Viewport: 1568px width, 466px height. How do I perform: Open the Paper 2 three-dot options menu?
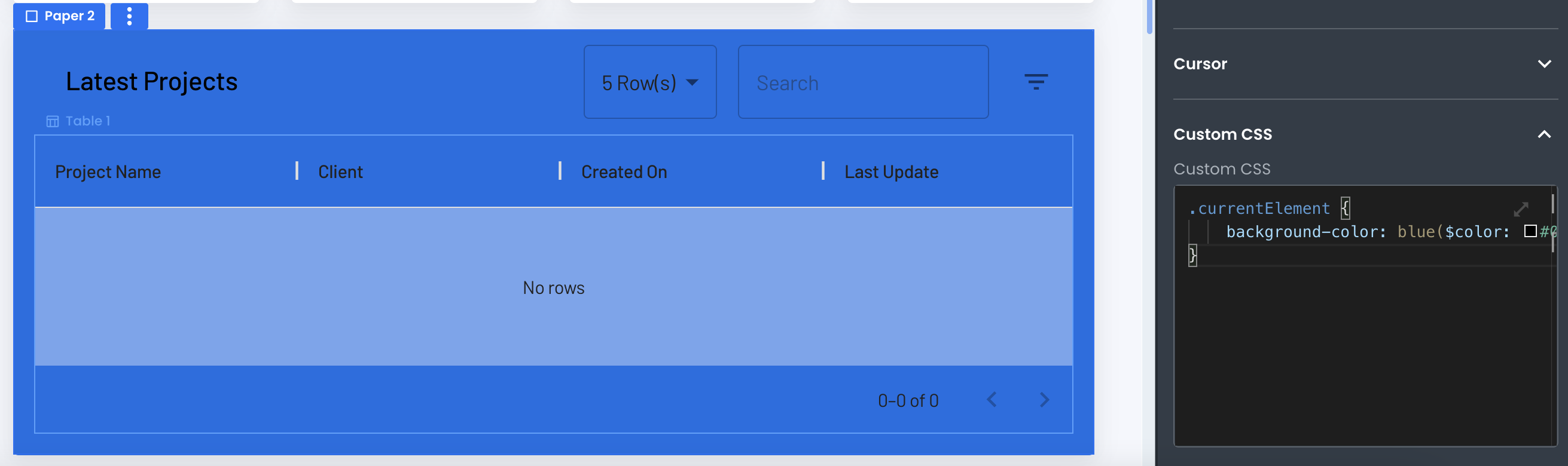(129, 16)
